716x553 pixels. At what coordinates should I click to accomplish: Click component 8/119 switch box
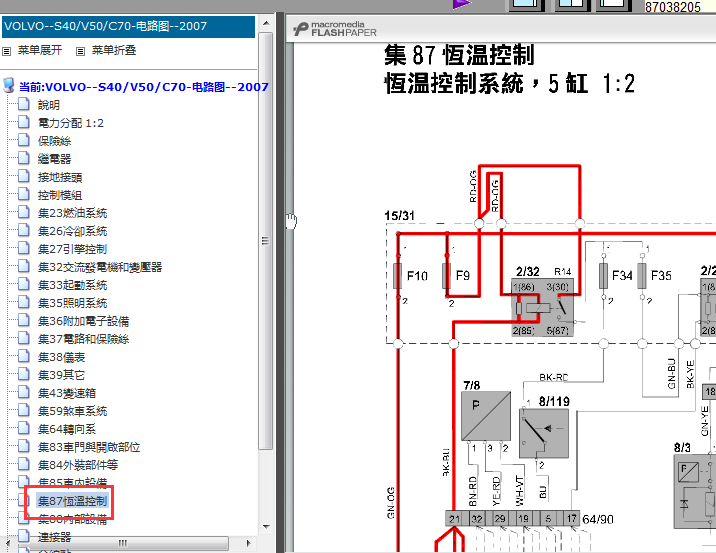[x=544, y=433]
